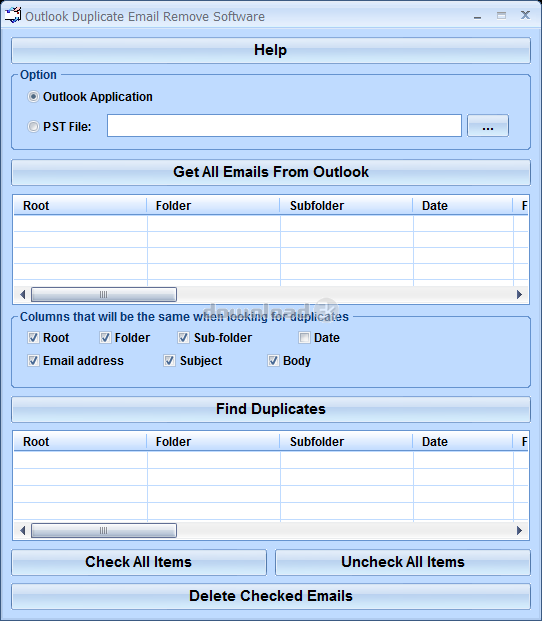
Task: Click the app icon in title bar
Action: pyautogui.click(x=12, y=15)
